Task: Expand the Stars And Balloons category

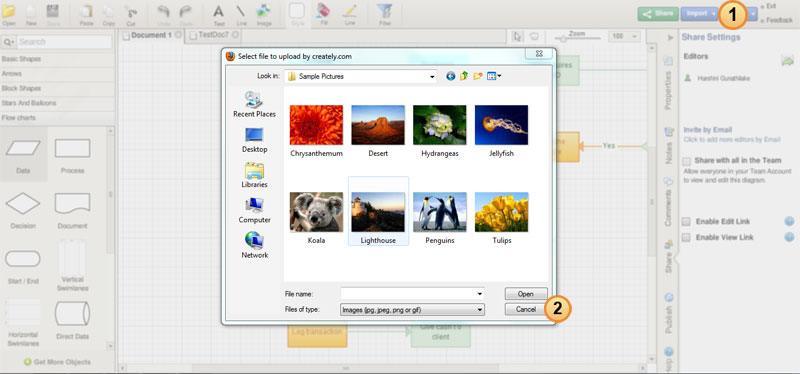Action: [x=58, y=103]
